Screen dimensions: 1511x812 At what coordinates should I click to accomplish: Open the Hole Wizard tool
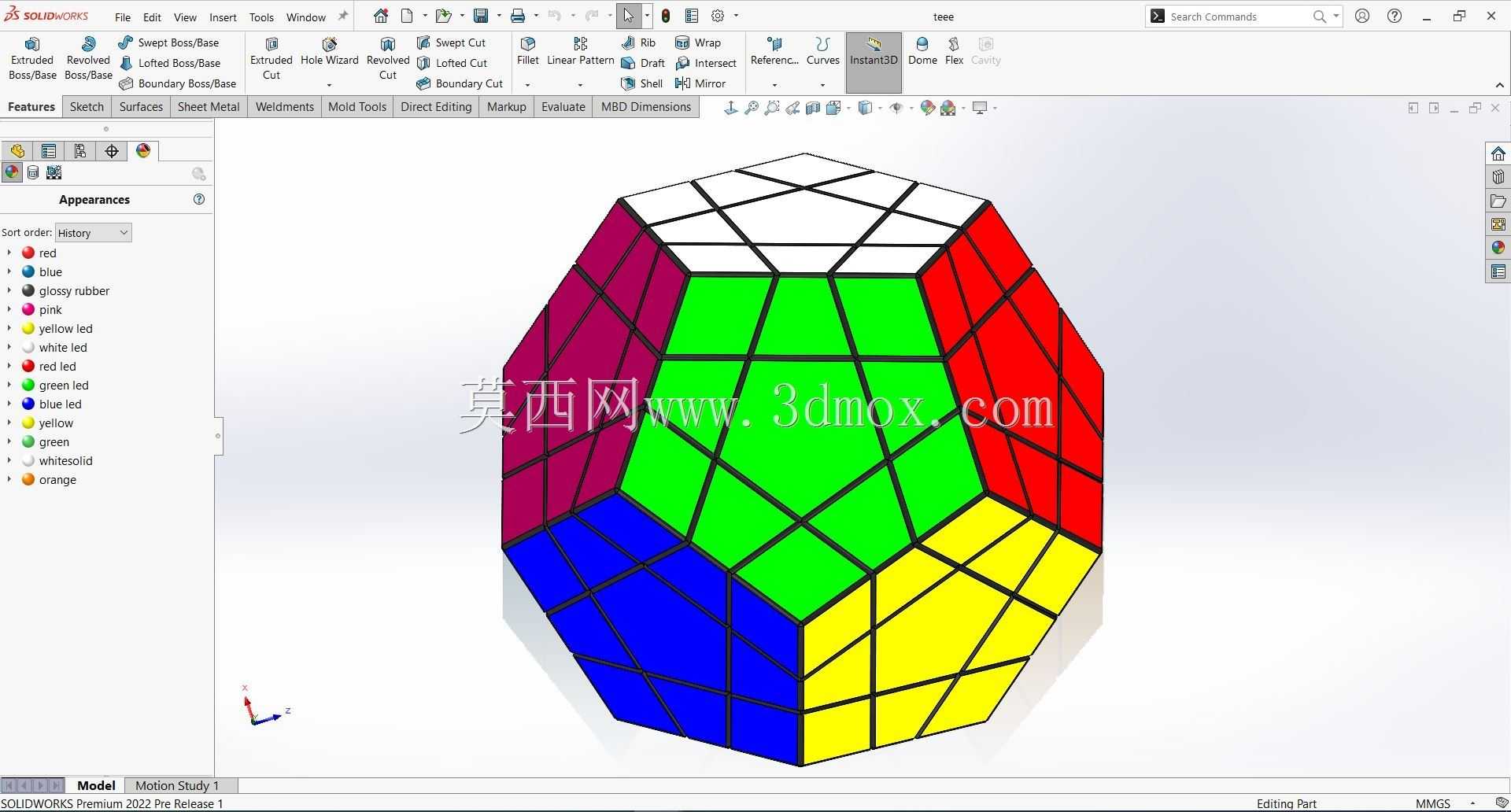(x=329, y=52)
